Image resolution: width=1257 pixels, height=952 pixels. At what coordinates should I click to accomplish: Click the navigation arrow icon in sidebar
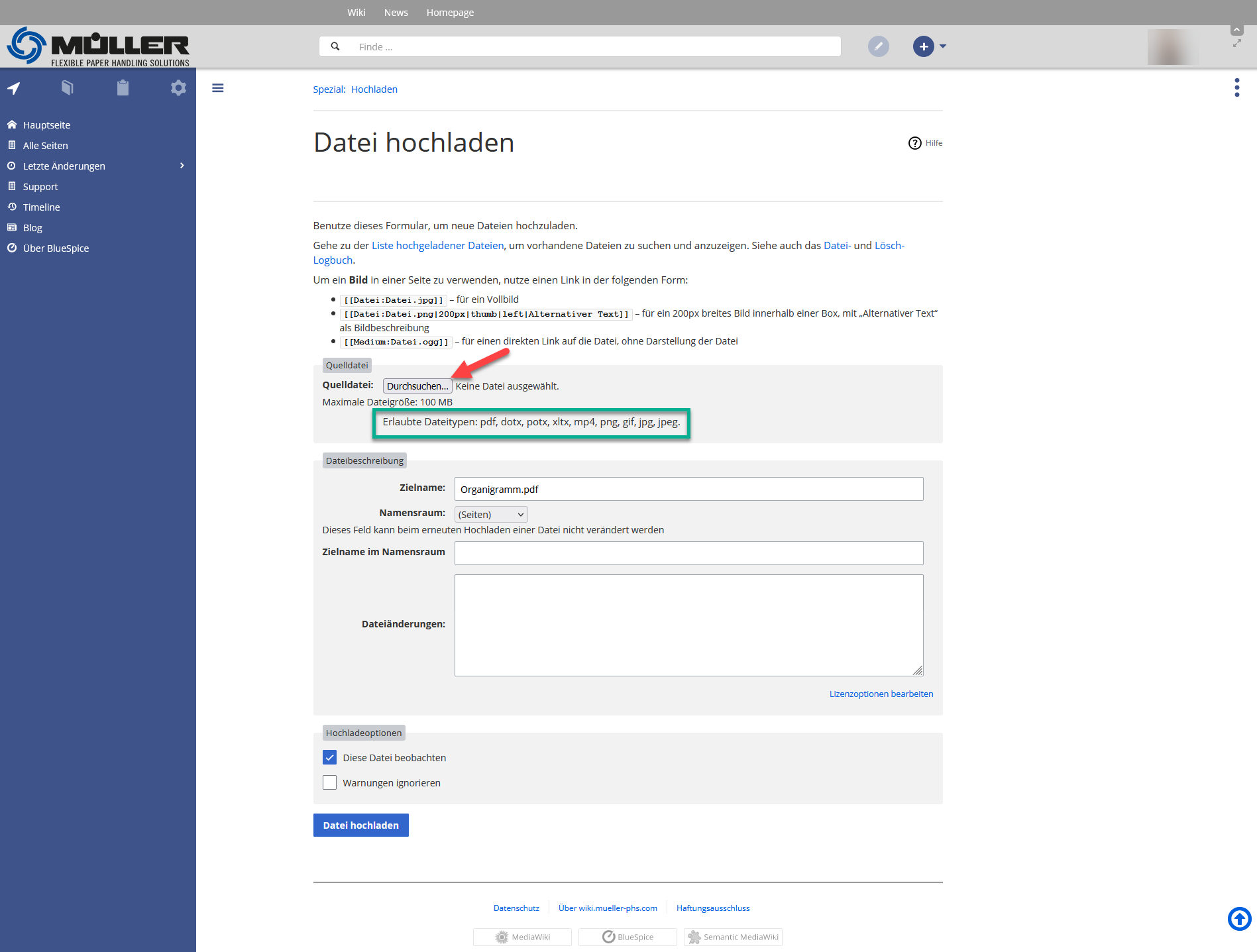tap(14, 88)
